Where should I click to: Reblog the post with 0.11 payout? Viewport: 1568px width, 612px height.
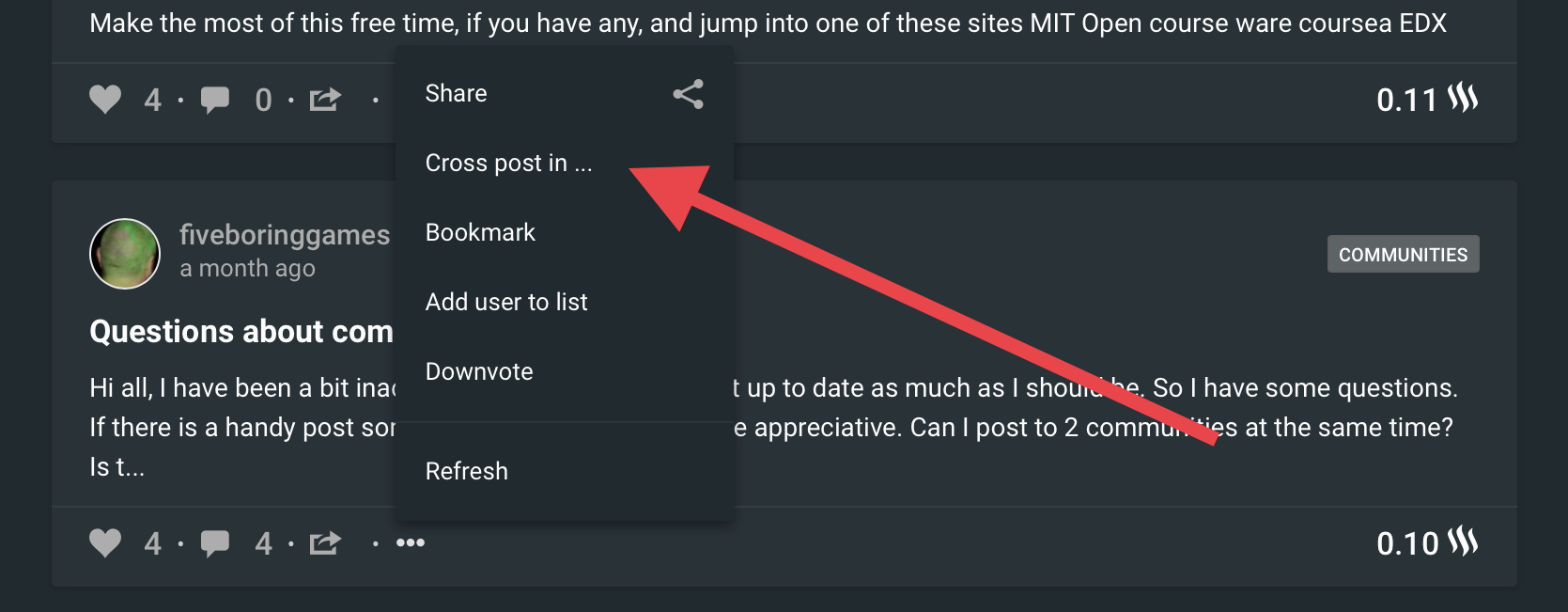(x=325, y=99)
